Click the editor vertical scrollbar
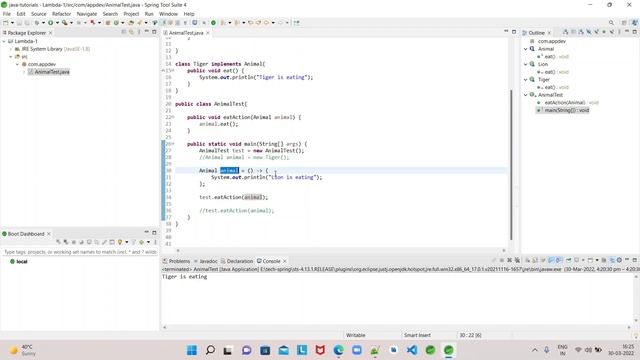This screenshot has width=640, height=360. pyautogui.click(x=511, y=165)
